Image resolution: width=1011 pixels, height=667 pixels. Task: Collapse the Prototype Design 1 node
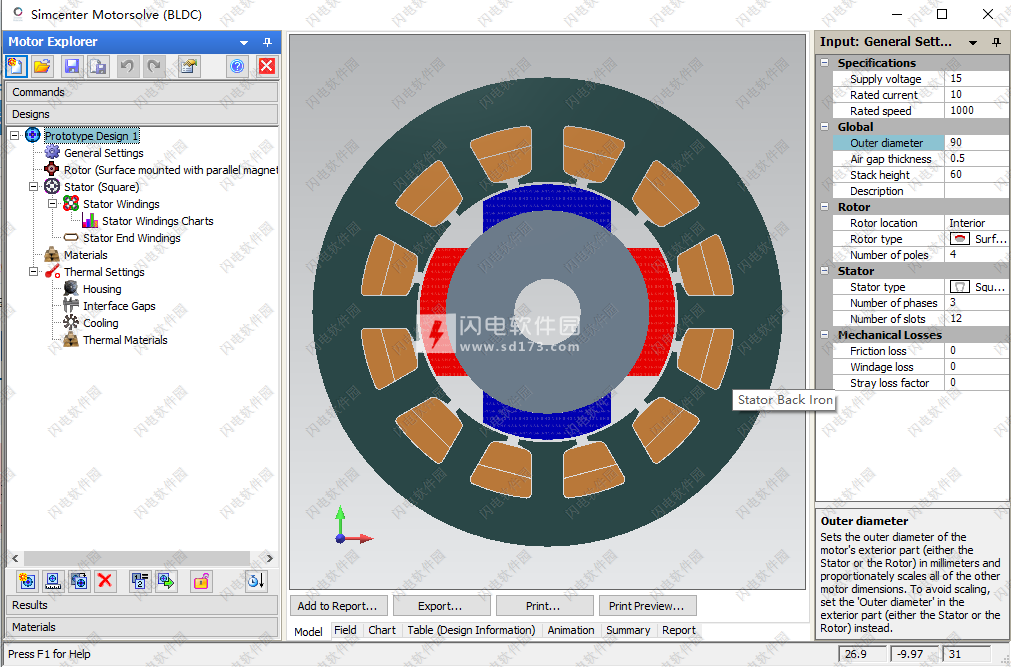pos(14,135)
